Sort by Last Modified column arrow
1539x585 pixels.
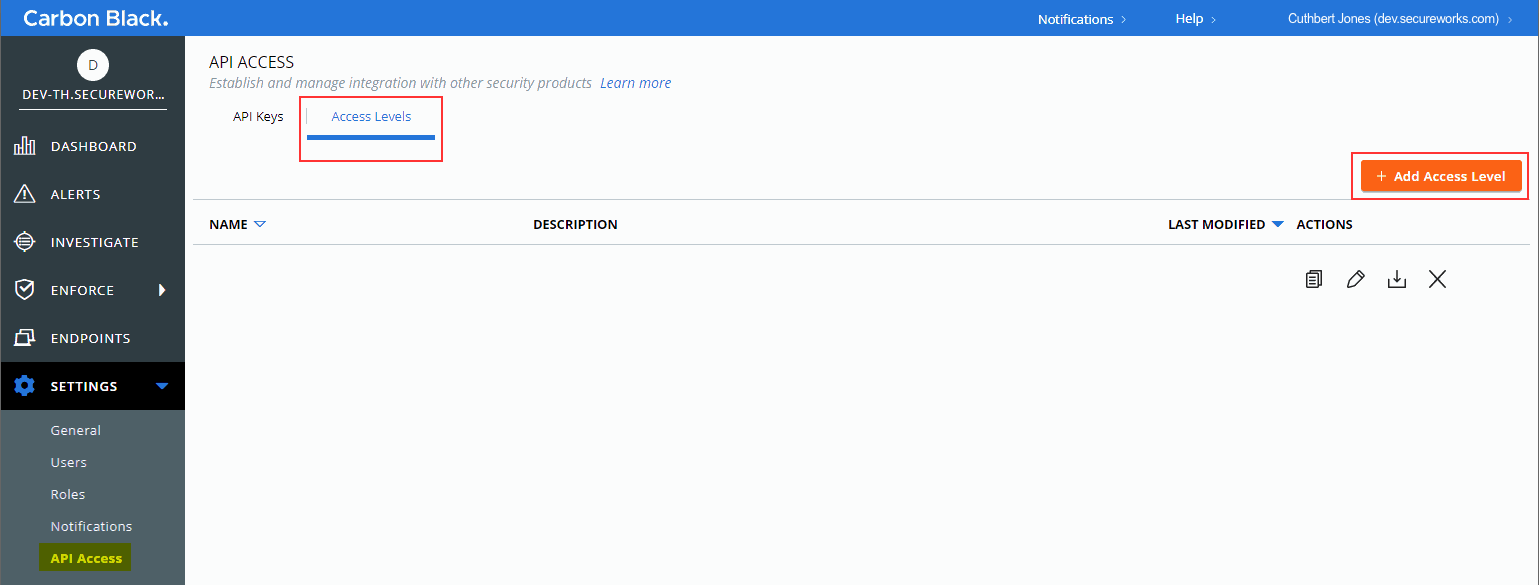pyautogui.click(x=1277, y=225)
